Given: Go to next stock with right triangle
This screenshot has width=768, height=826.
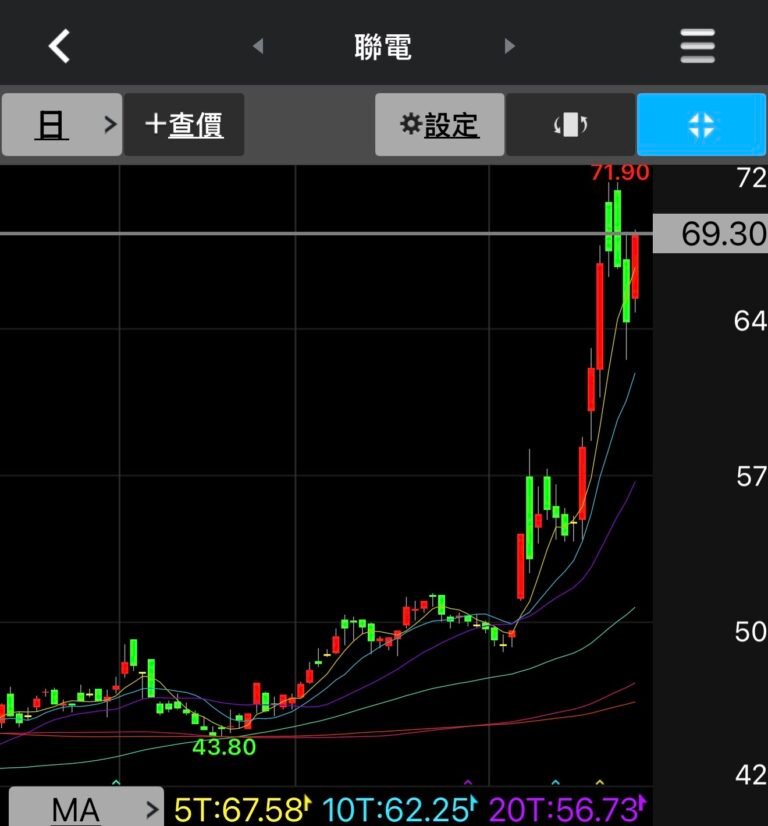Looking at the screenshot, I should pyautogui.click(x=510, y=46).
